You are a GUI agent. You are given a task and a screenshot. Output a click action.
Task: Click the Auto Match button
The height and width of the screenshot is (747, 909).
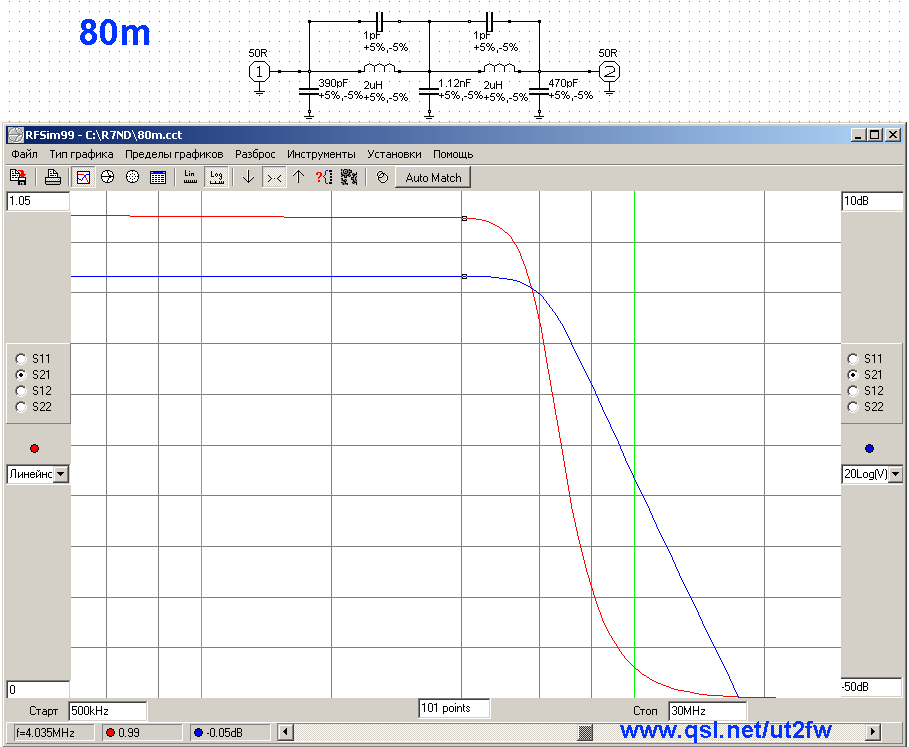pyautogui.click(x=433, y=178)
